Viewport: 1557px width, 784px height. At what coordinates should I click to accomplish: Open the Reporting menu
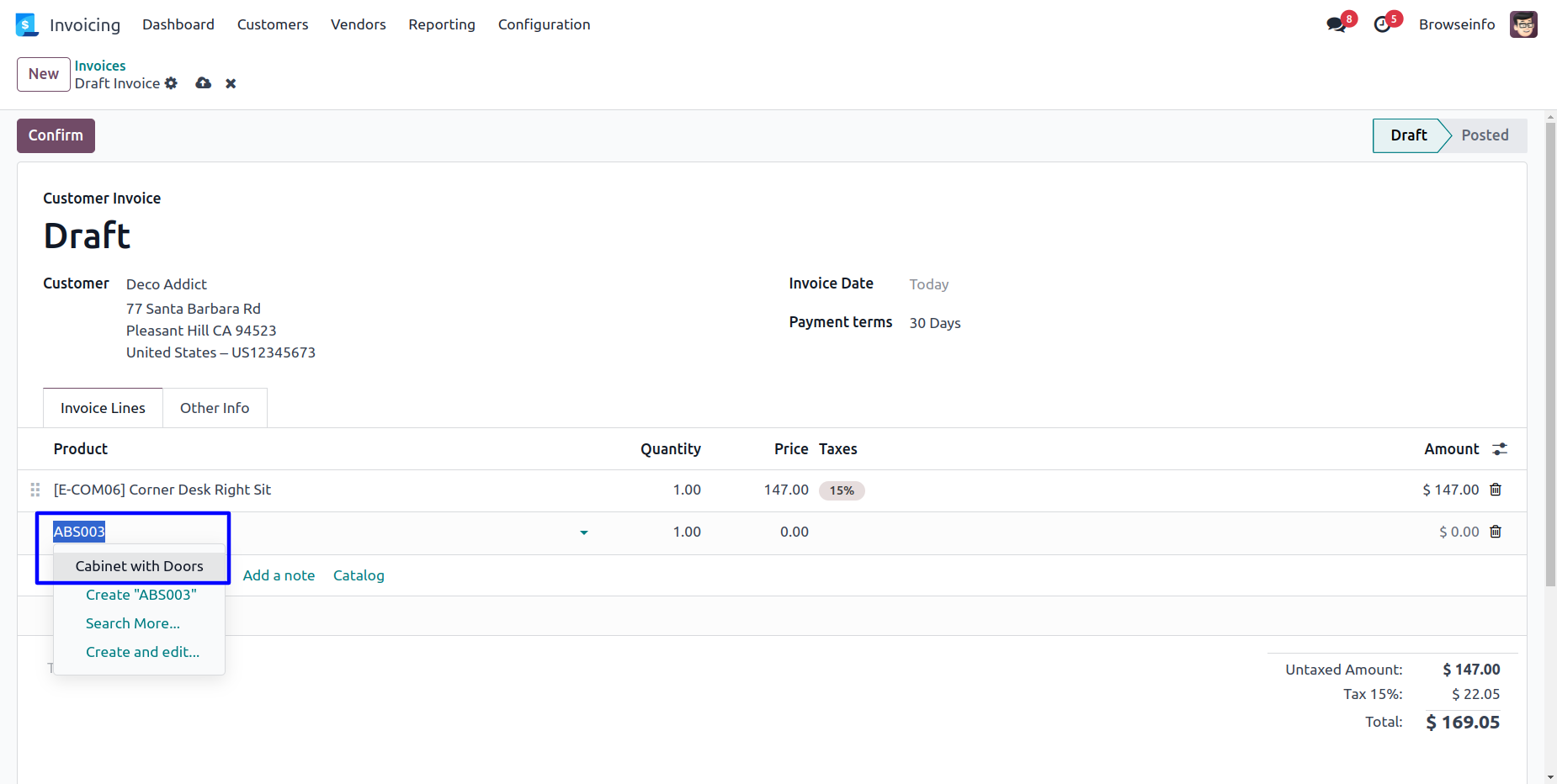442,24
